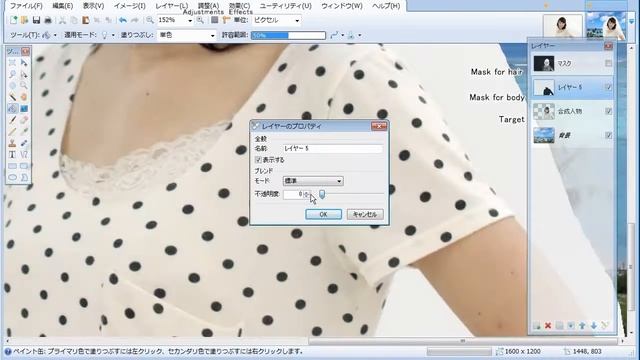640x360 pixels.
Task: Click the Open file toolbar icon
Action: [24, 20]
